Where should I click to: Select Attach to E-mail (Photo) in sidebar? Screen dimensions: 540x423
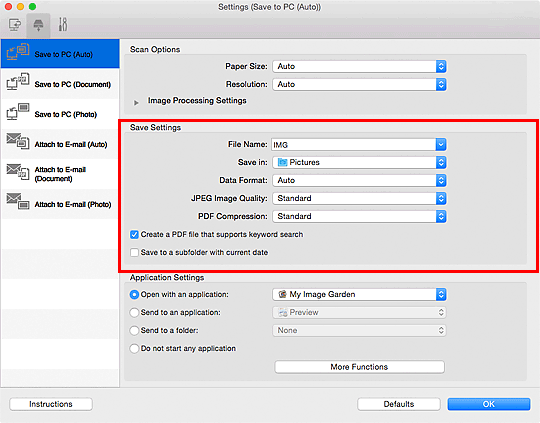coord(60,204)
